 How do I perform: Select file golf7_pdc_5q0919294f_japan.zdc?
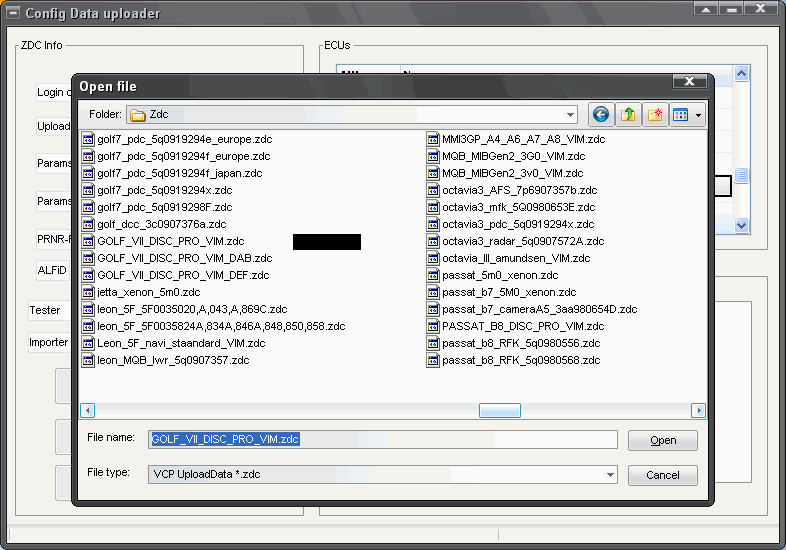click(179, 173)
